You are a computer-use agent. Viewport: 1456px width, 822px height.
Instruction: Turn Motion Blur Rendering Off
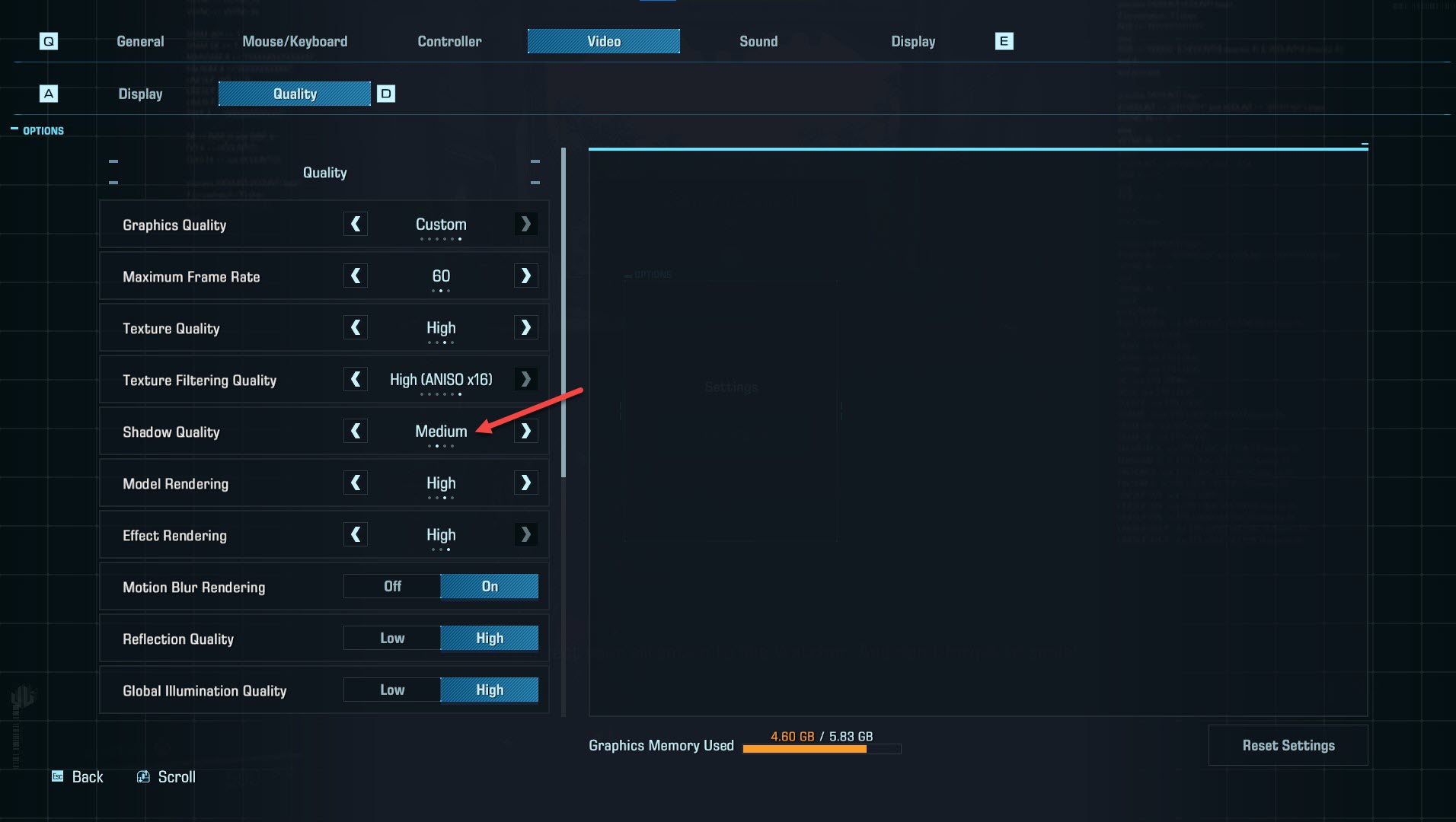pos(392,586)
